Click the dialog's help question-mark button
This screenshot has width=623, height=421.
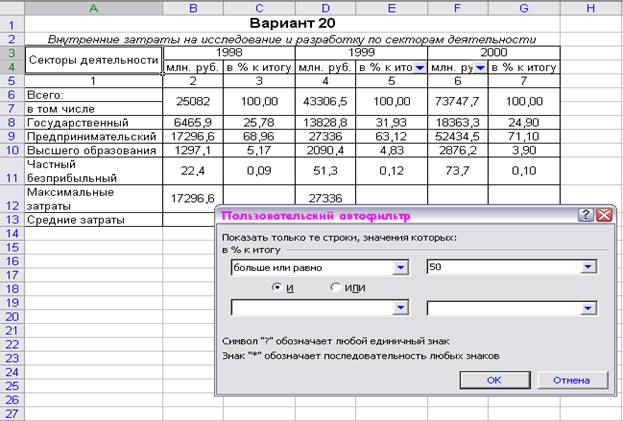pyautogui.click(x=586, y=215)
